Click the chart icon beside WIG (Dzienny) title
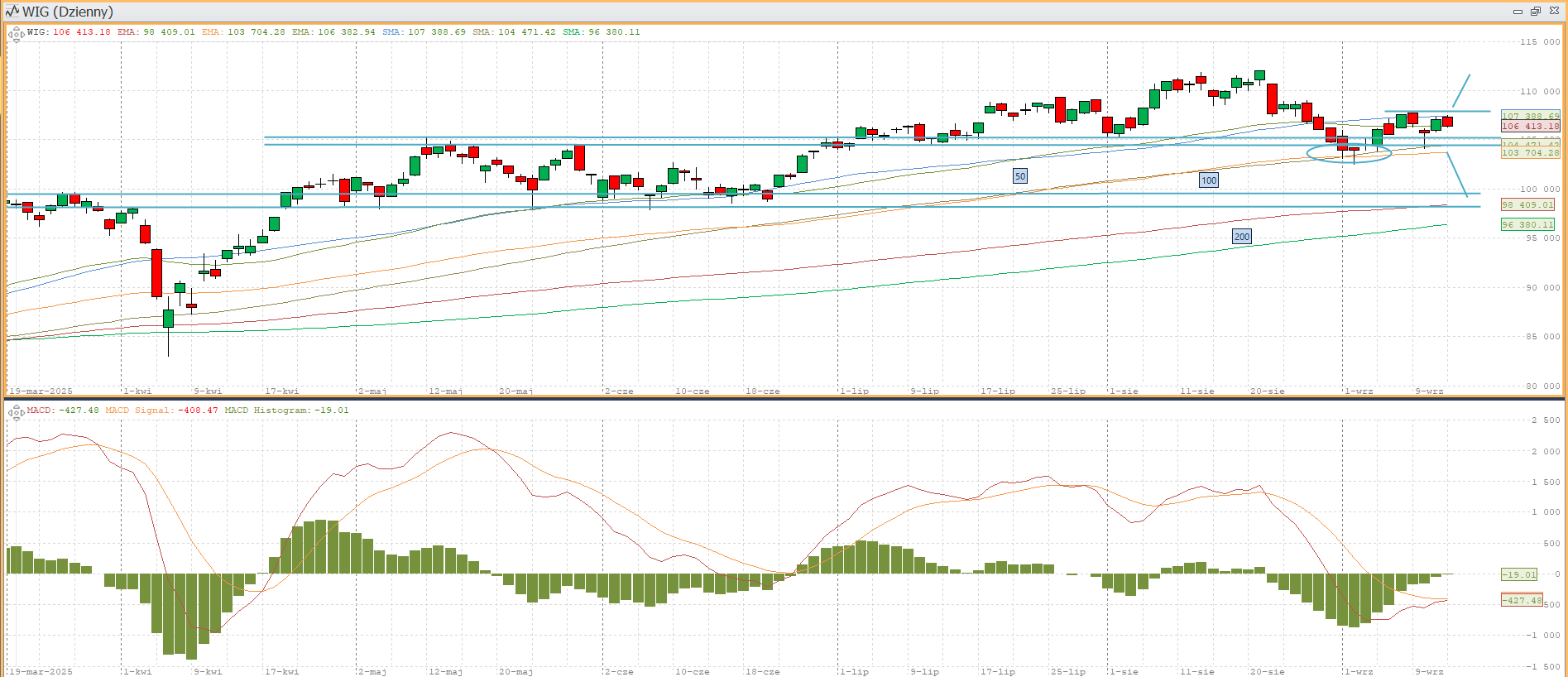The image size is (1568, 677). point(12,12)
